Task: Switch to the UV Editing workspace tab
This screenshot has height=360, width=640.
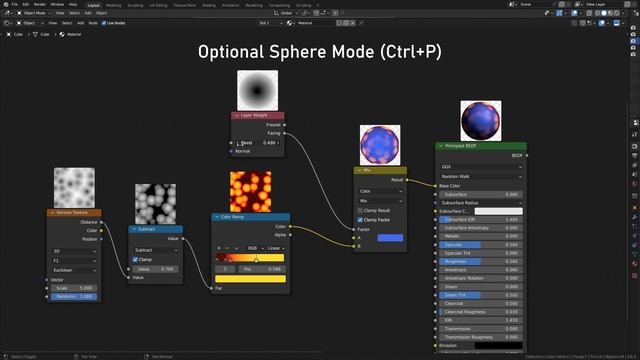Action: tap(158, 5)
